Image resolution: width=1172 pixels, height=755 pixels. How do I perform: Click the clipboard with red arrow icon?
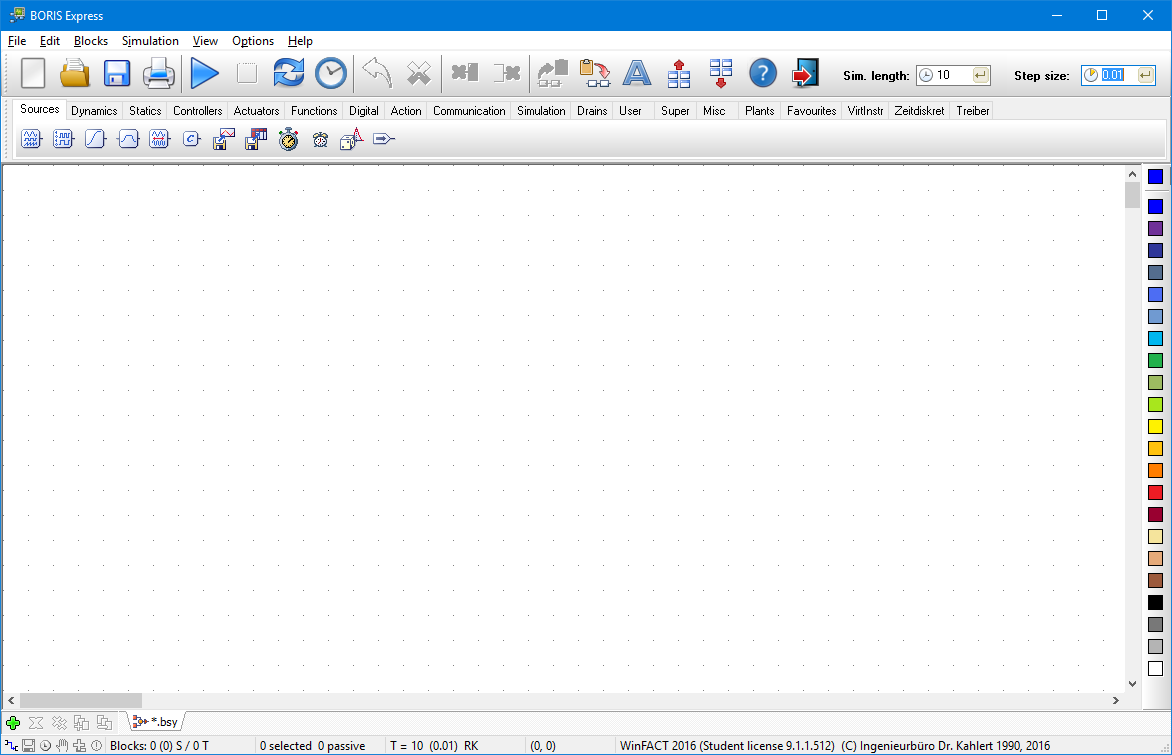595,73
